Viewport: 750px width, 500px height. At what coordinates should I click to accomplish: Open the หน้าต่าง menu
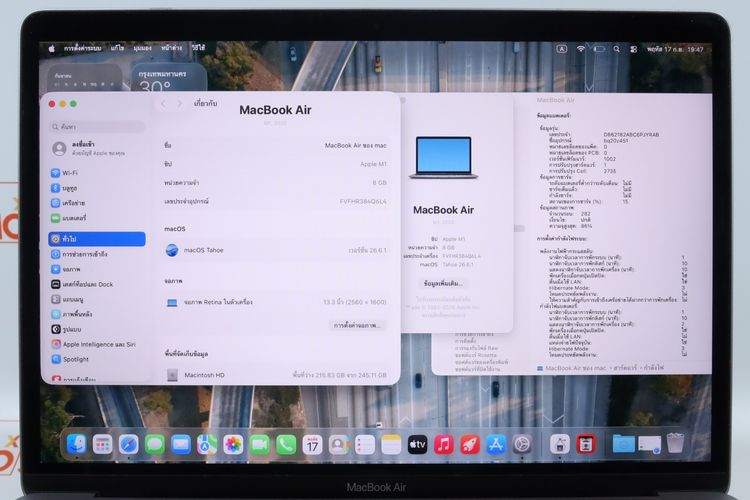click(171, 48)
